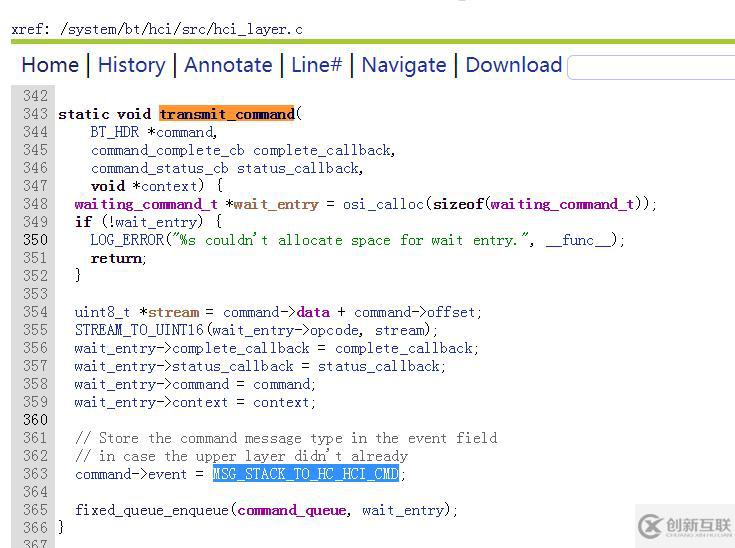
Task: Click waiting_command_t type at start of line 348
Action: point(146,204)
